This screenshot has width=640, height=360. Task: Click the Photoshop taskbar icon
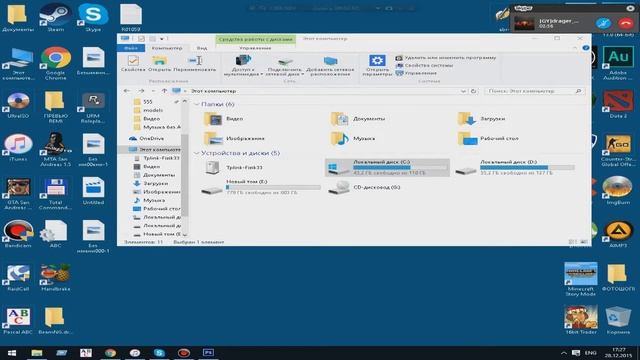point(208,353)
